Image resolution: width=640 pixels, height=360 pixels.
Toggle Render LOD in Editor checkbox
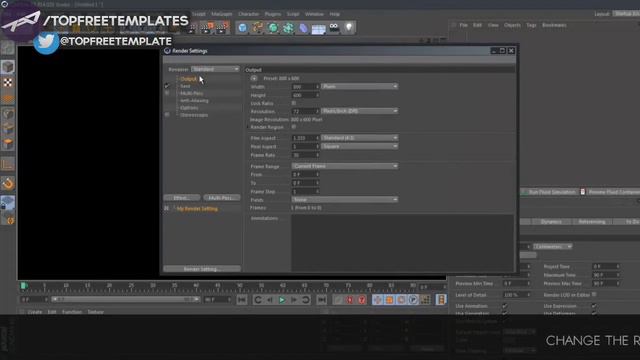594,295
